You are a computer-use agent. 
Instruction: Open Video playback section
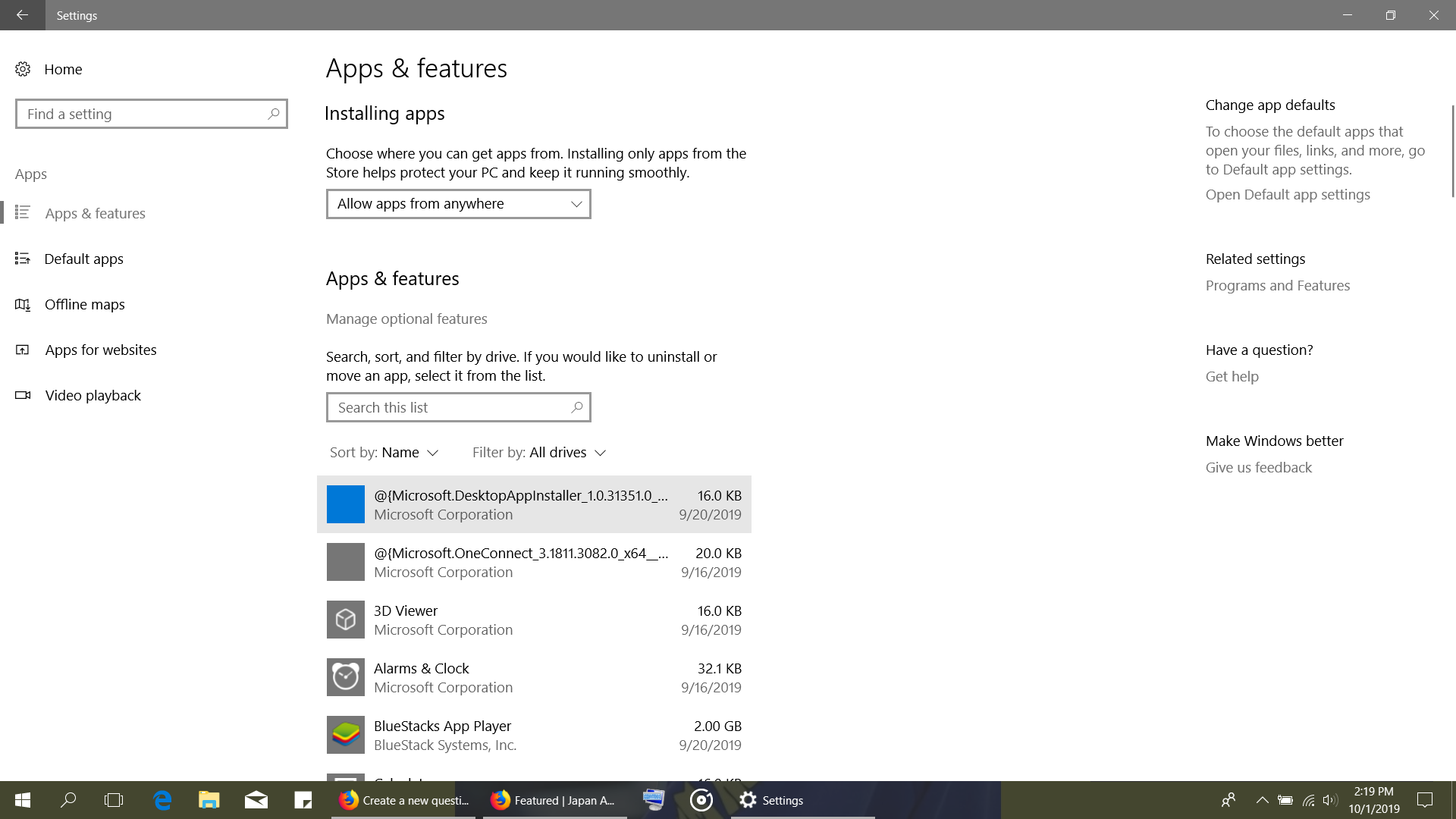[x=93, y=395]
